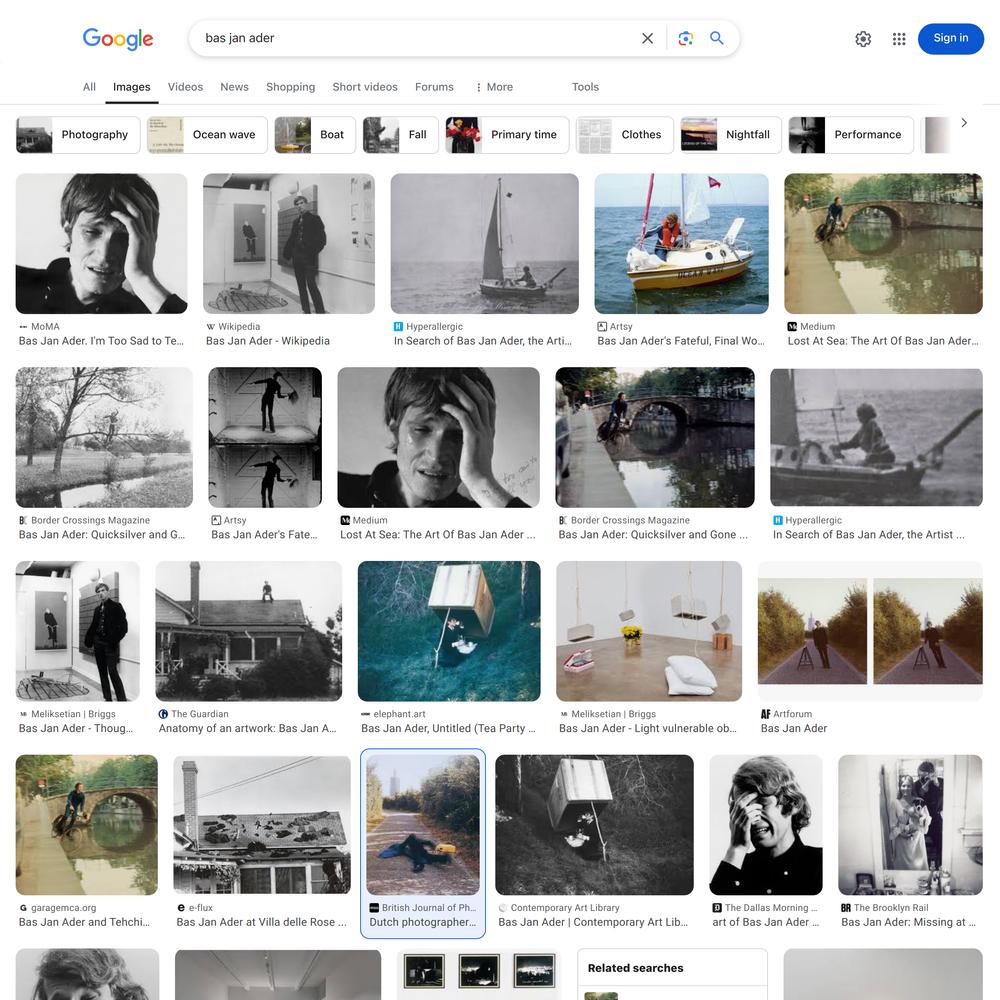
Task: Toggle the Performance filter chip
Action: click(x=850, y=135)
